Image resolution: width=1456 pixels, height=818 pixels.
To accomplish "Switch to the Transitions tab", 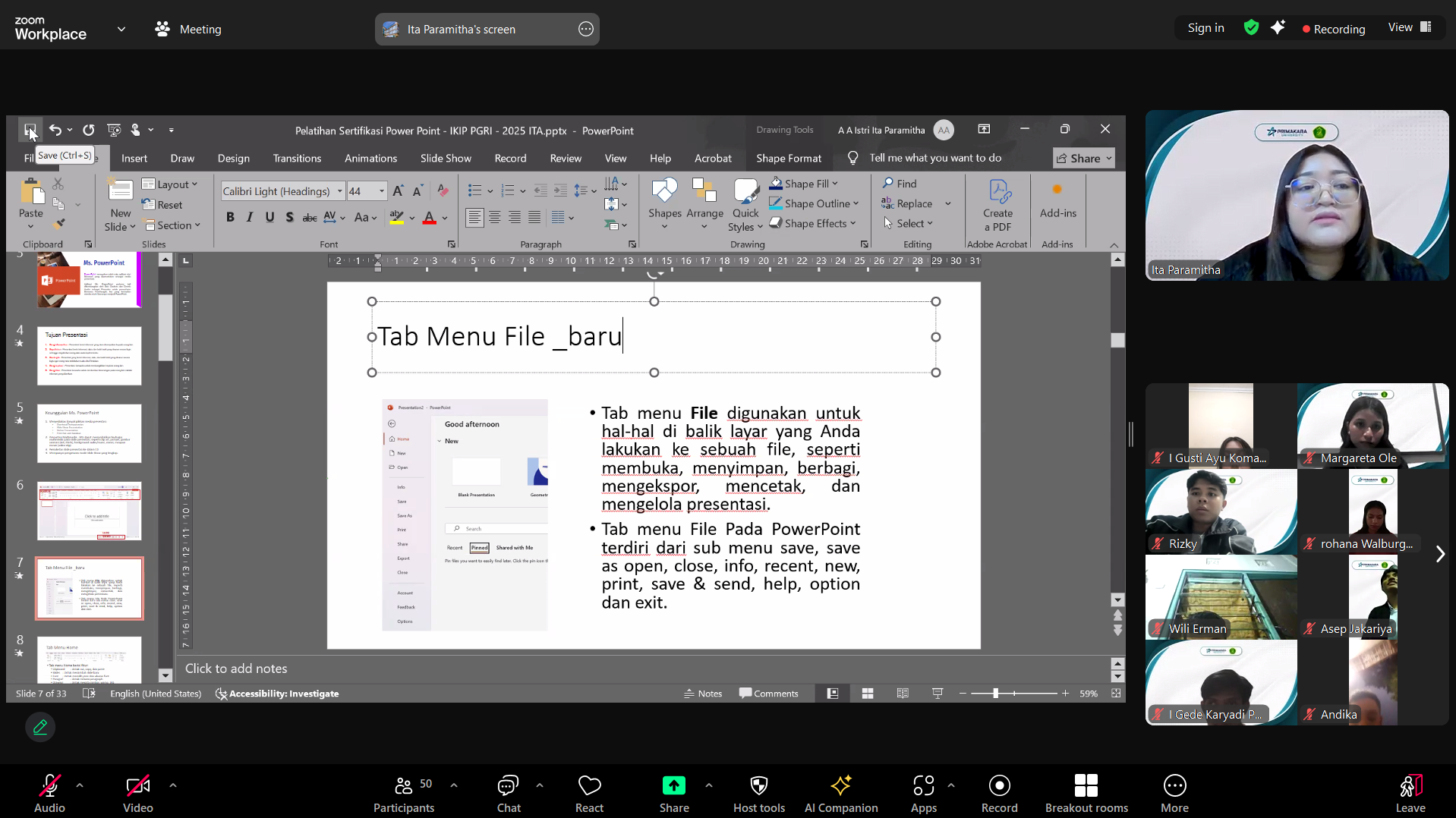I will pos(297,158).
